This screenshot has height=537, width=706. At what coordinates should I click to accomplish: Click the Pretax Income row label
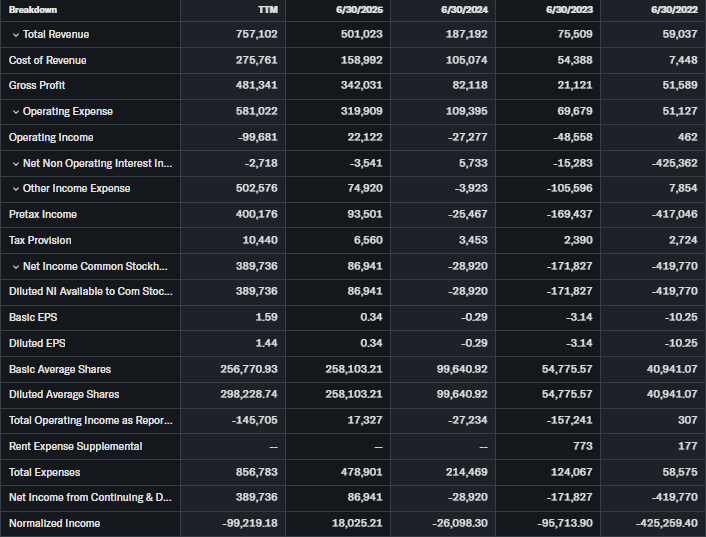click(x=43, y=214)
